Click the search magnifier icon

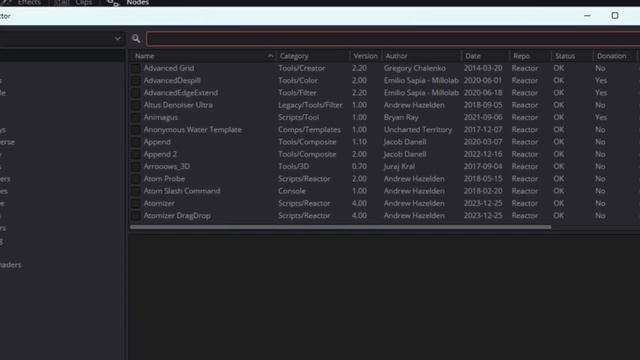pos(136,39)
